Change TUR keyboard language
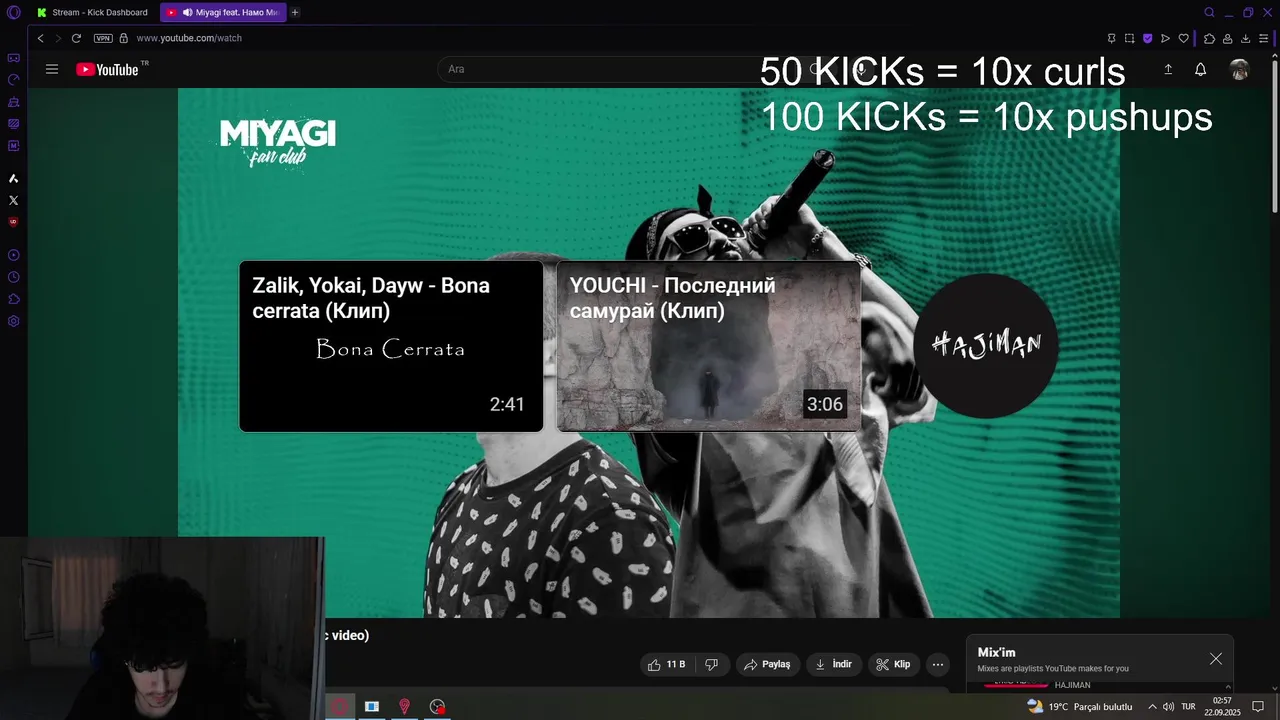The width and height of the screenshot is (1280, 720). tap(1188, 707)
